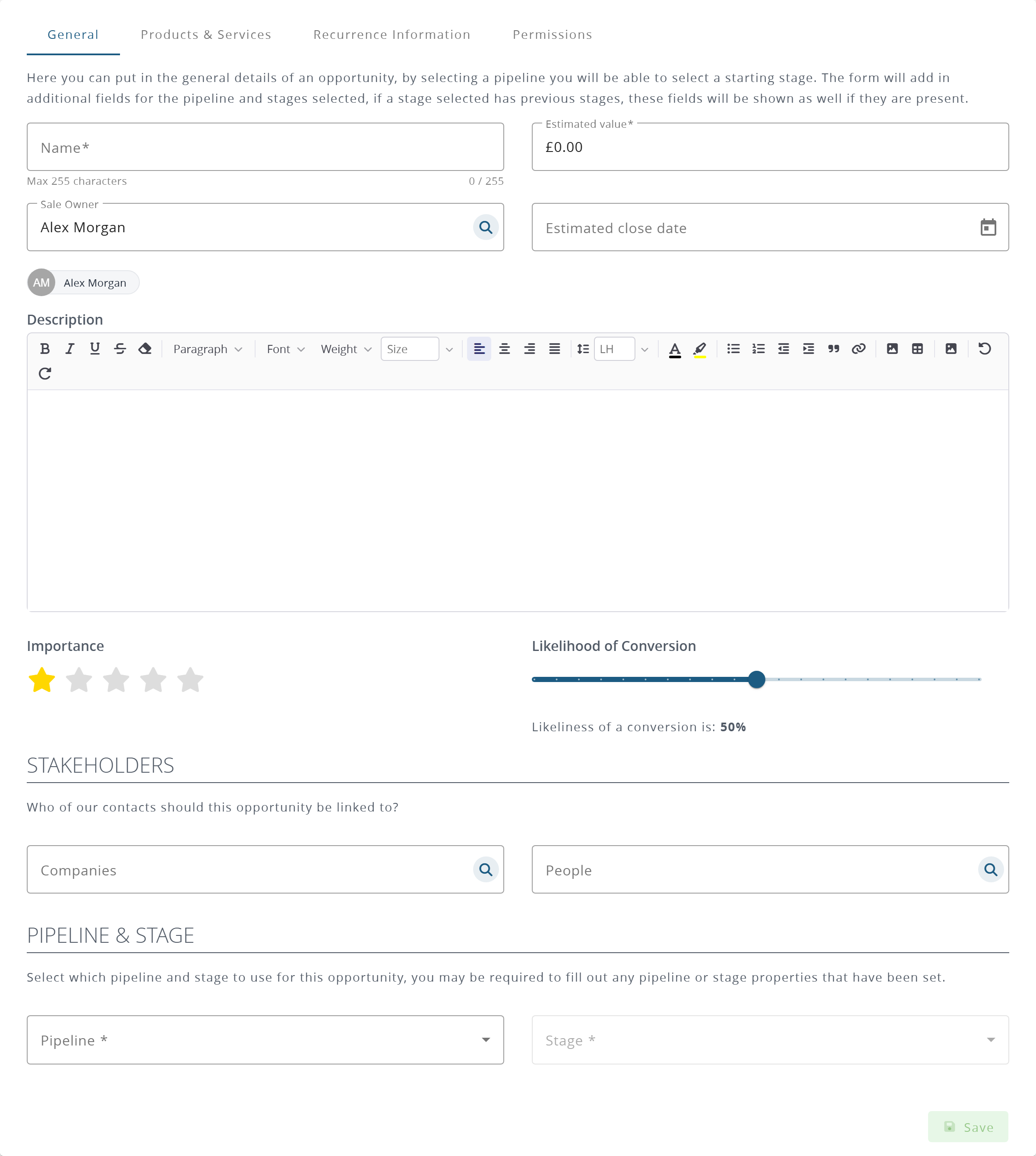The width and height of the screenshot is (1036, 1156).
Task: Justify the description text
Action: point(554,349)
